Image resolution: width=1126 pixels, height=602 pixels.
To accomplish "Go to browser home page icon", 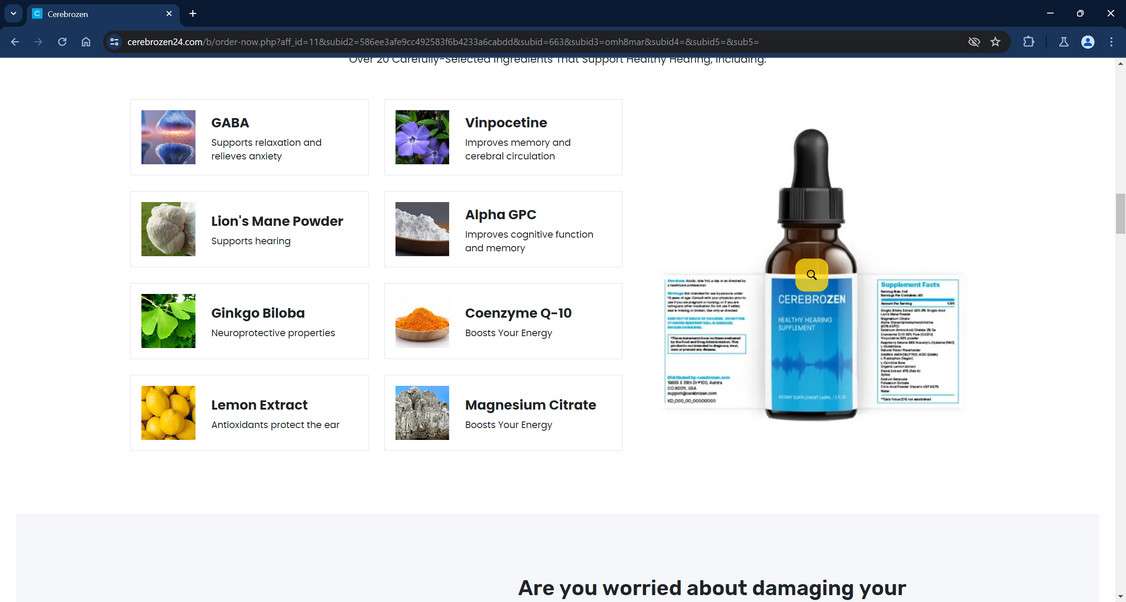I will tap(86, 42).
